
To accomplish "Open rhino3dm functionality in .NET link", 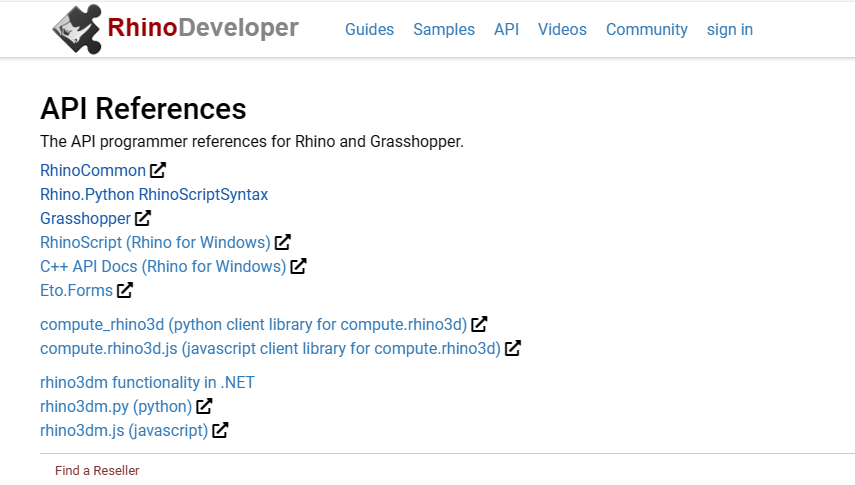I will coord(147,382).
